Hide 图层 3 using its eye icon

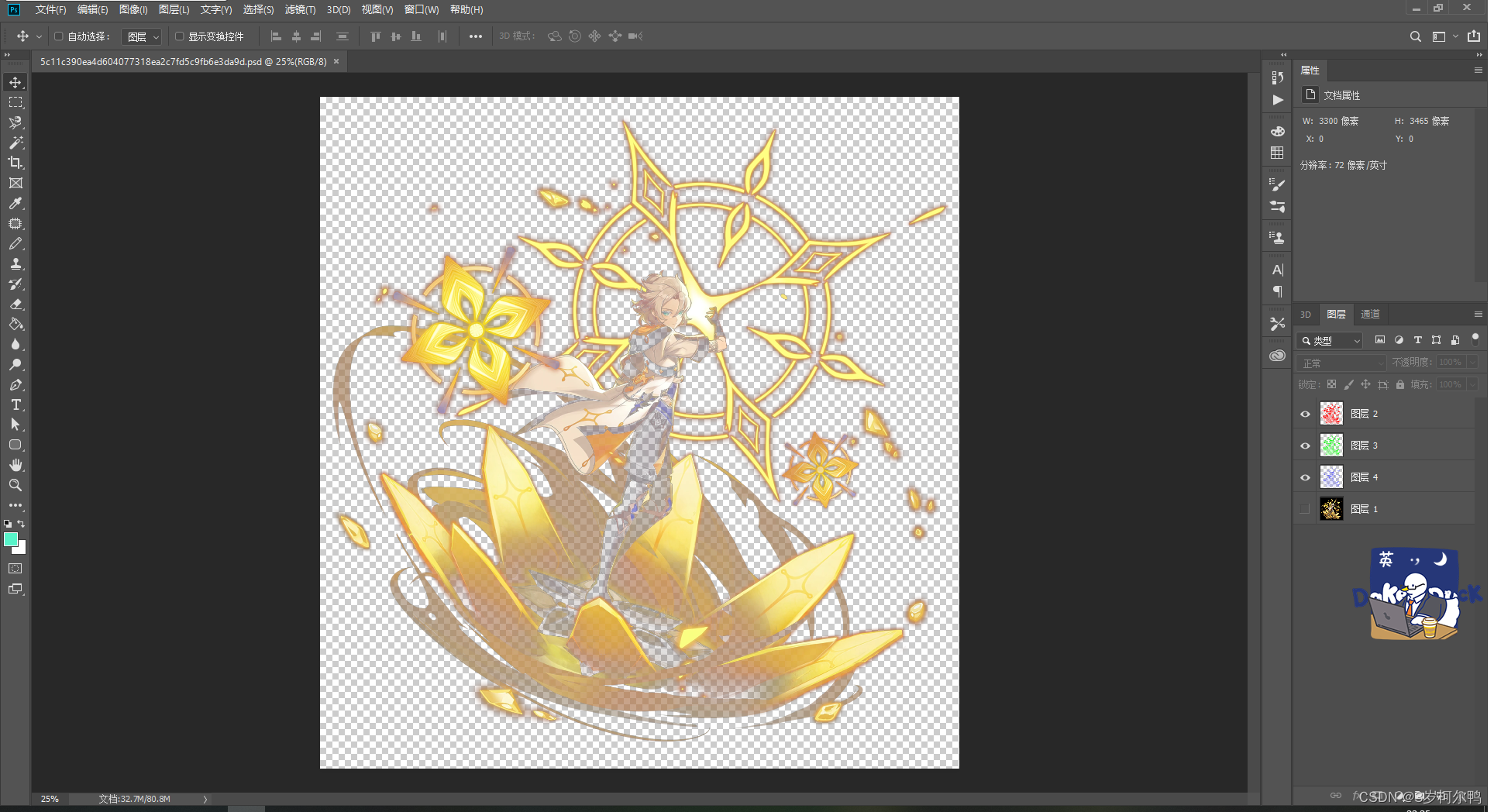[1305, 446]
